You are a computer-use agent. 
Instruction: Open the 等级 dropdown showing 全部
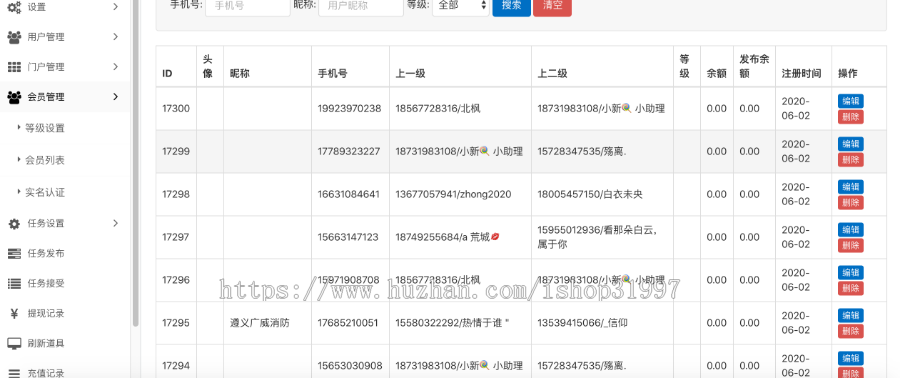click(461, 6)
